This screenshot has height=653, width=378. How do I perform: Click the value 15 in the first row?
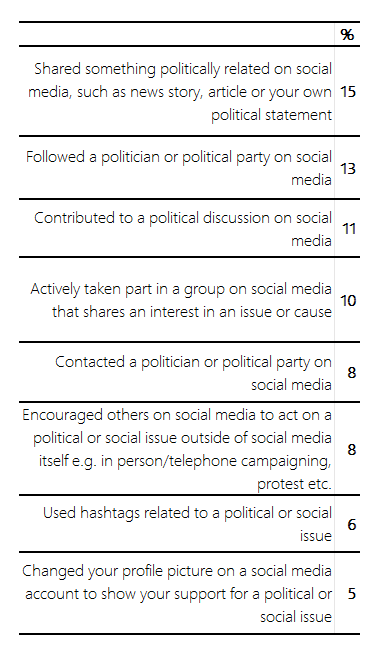(x=348, y=92)
